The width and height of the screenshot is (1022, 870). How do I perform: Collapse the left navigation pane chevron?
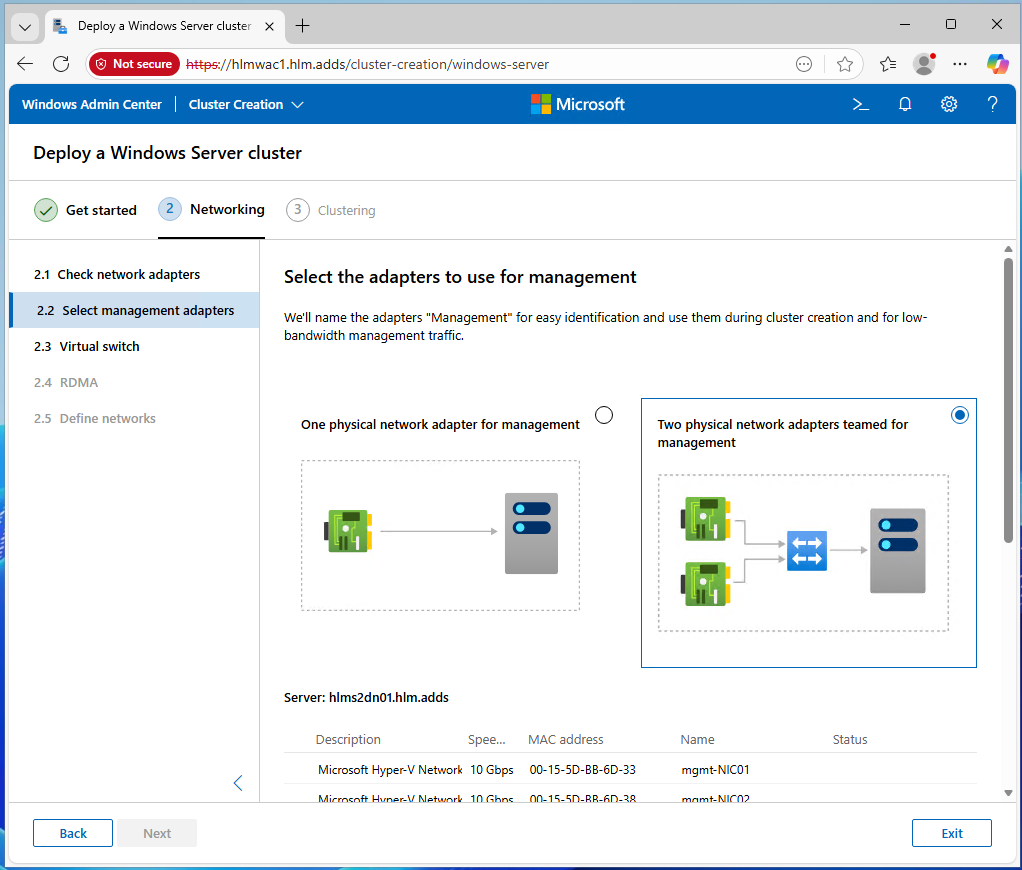(x=238, y=783)
